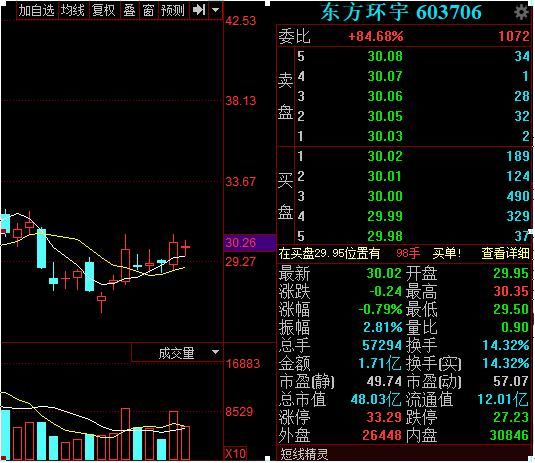Viewport: 535px width, 463px height.
Task: Click the latest red candlestick on chart
Action: pos(185,247)
